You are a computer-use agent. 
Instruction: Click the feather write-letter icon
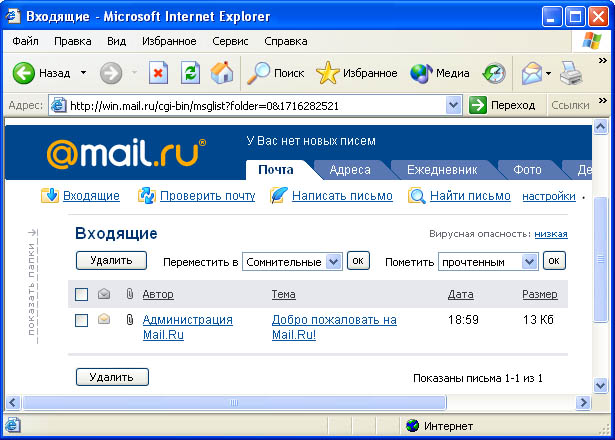pos(279,195)
